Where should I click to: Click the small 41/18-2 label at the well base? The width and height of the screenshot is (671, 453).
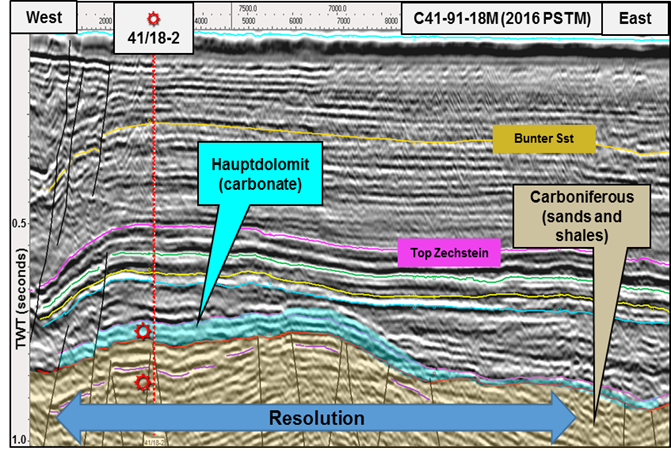click(x=154, y=441)
